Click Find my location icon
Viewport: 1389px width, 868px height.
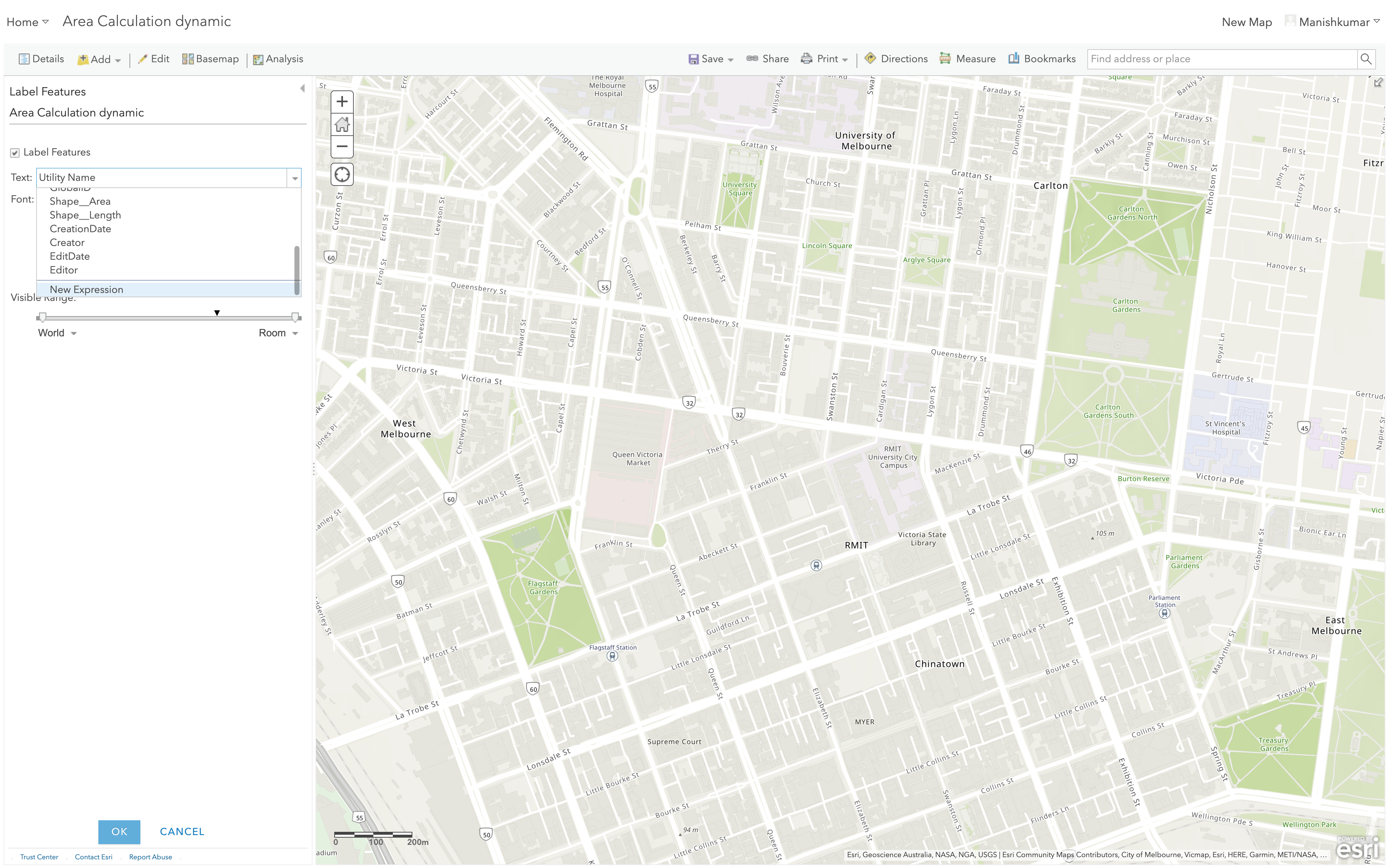342,175
